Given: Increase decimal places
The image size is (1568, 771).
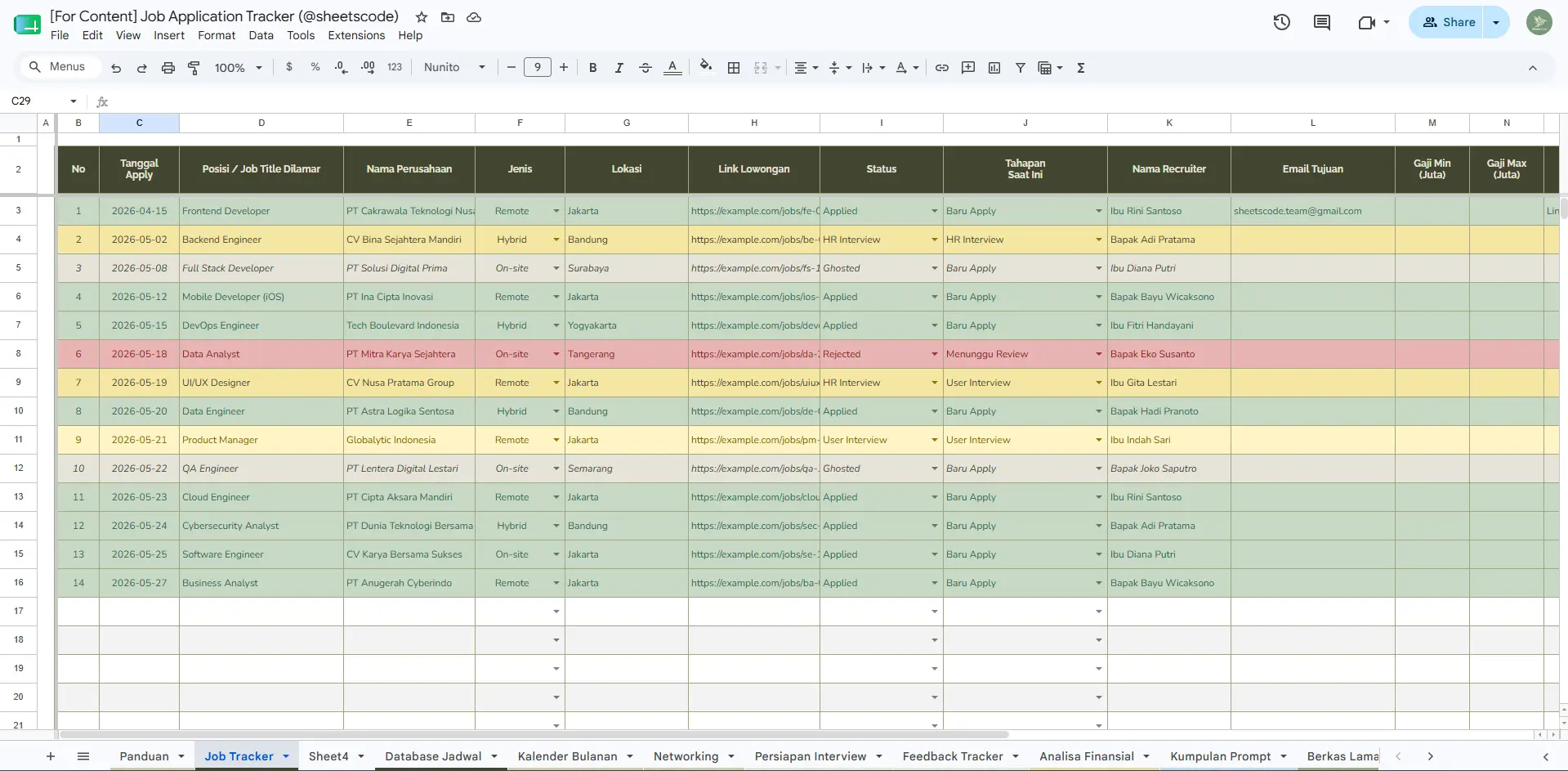Looking at the screenshot, I should (x=368, y=67).
